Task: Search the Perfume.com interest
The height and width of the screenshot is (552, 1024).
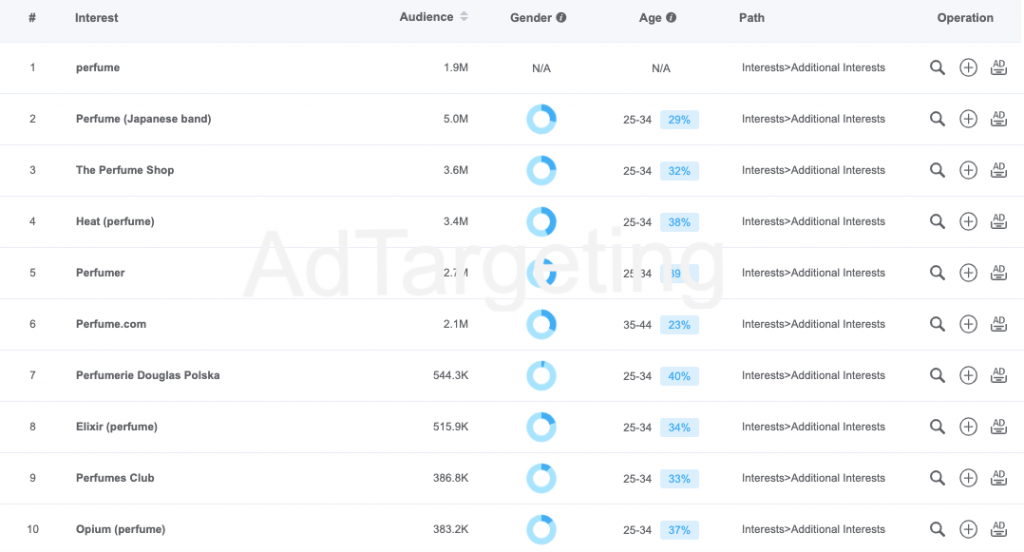Action: click(937, 324)
